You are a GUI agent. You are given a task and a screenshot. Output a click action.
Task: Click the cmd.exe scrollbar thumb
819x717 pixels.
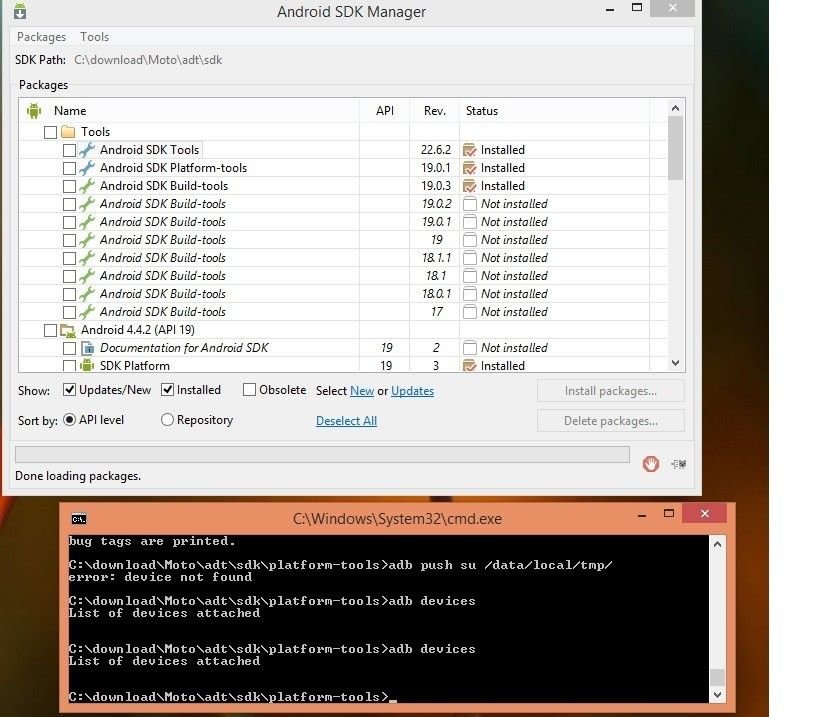[718, 677]
